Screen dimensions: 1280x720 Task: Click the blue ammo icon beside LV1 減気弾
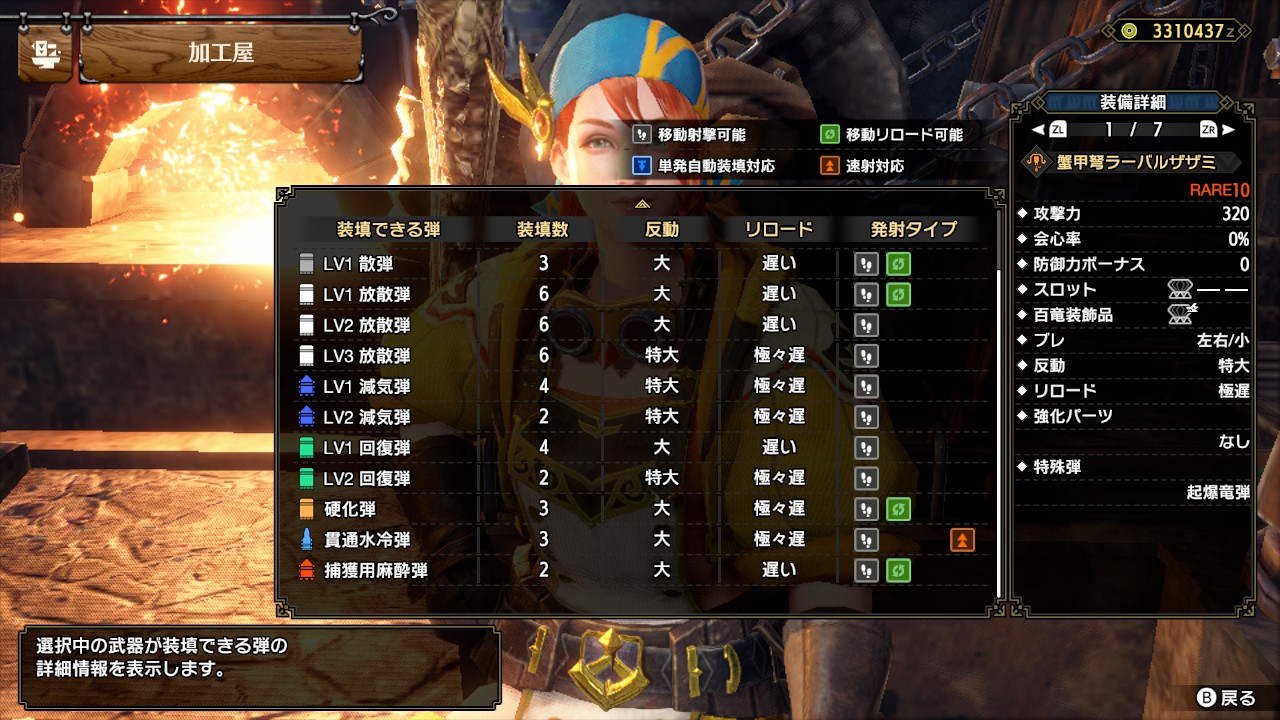(x=306, y=386)
